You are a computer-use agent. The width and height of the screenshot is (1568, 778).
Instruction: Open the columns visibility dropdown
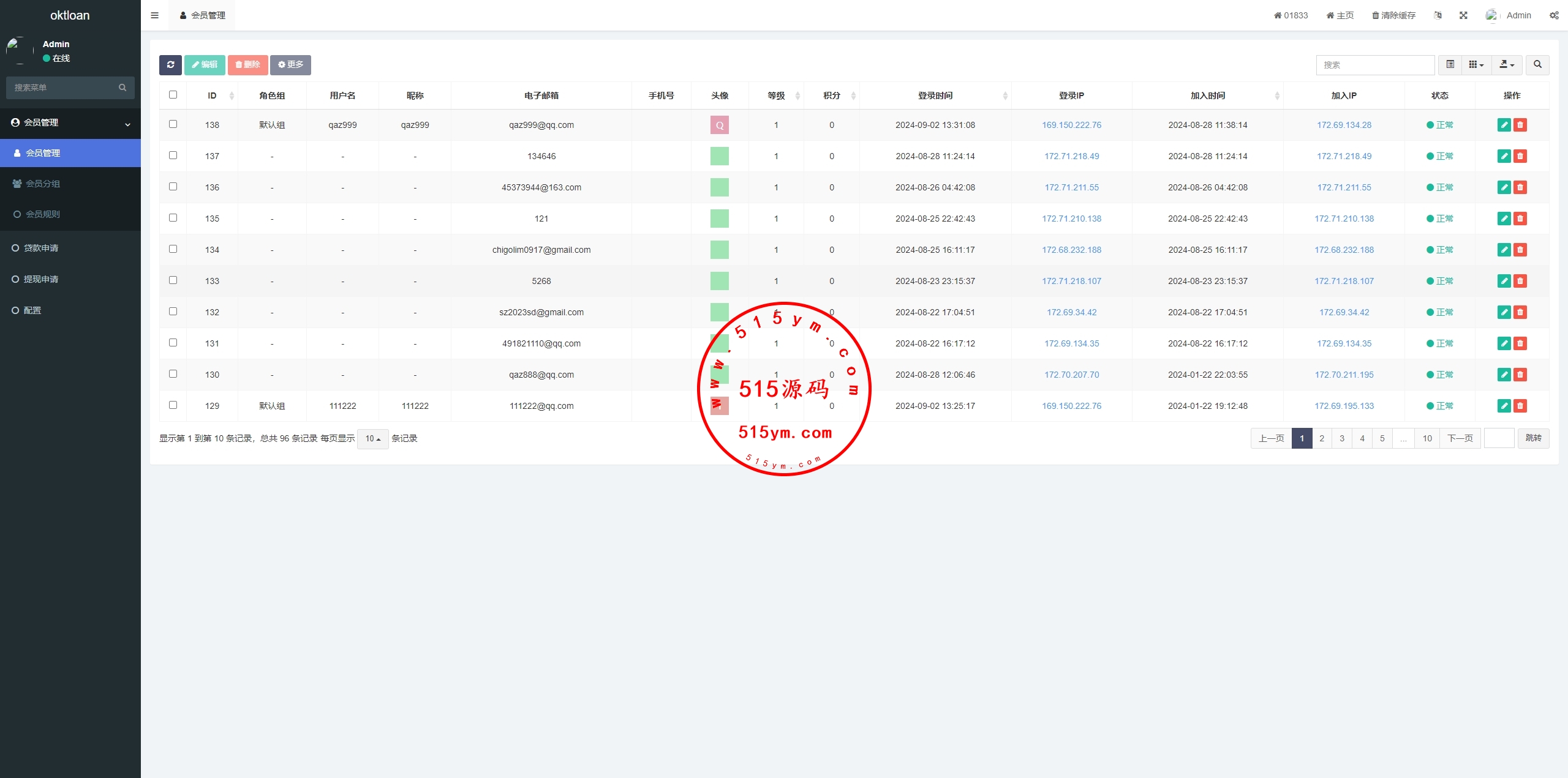point(1476,65)
